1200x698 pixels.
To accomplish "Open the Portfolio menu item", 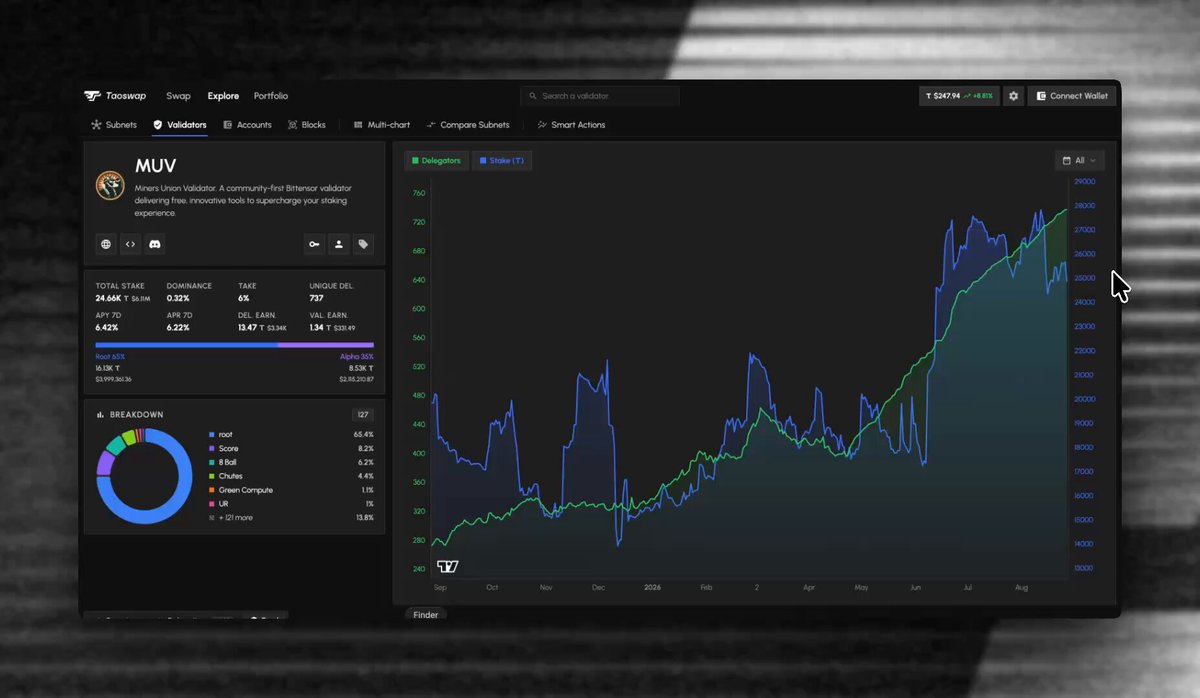I will pyautogui.click(x=271, y=96).
